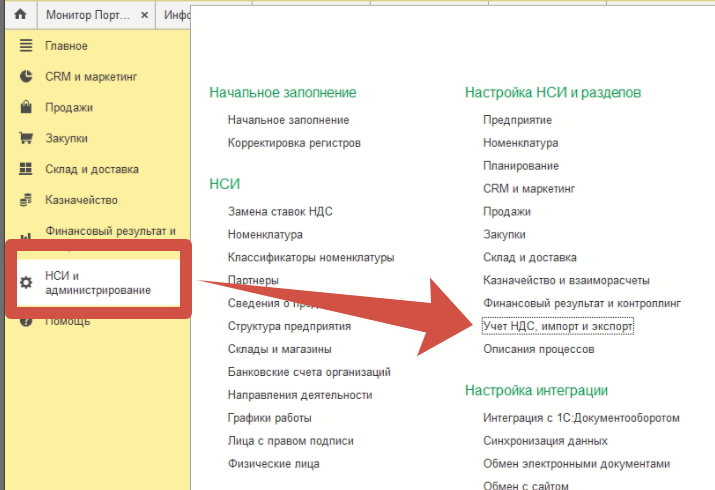Open the Главное hamburger menu icon
The height and width of the screenshot is (490, 715).
[26, 46]
